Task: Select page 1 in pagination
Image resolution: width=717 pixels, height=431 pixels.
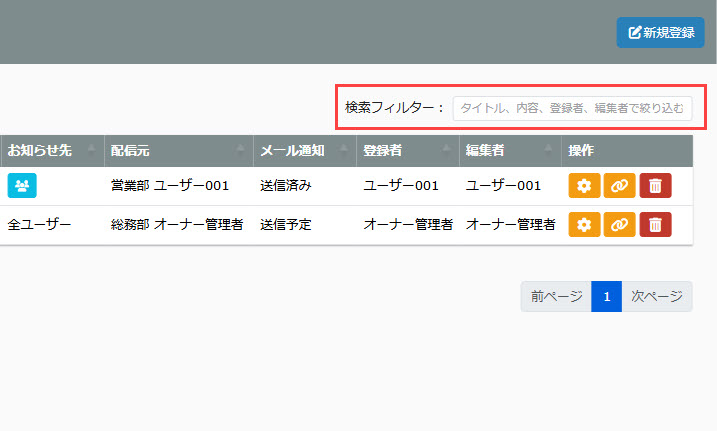Action: coord(606,297)
